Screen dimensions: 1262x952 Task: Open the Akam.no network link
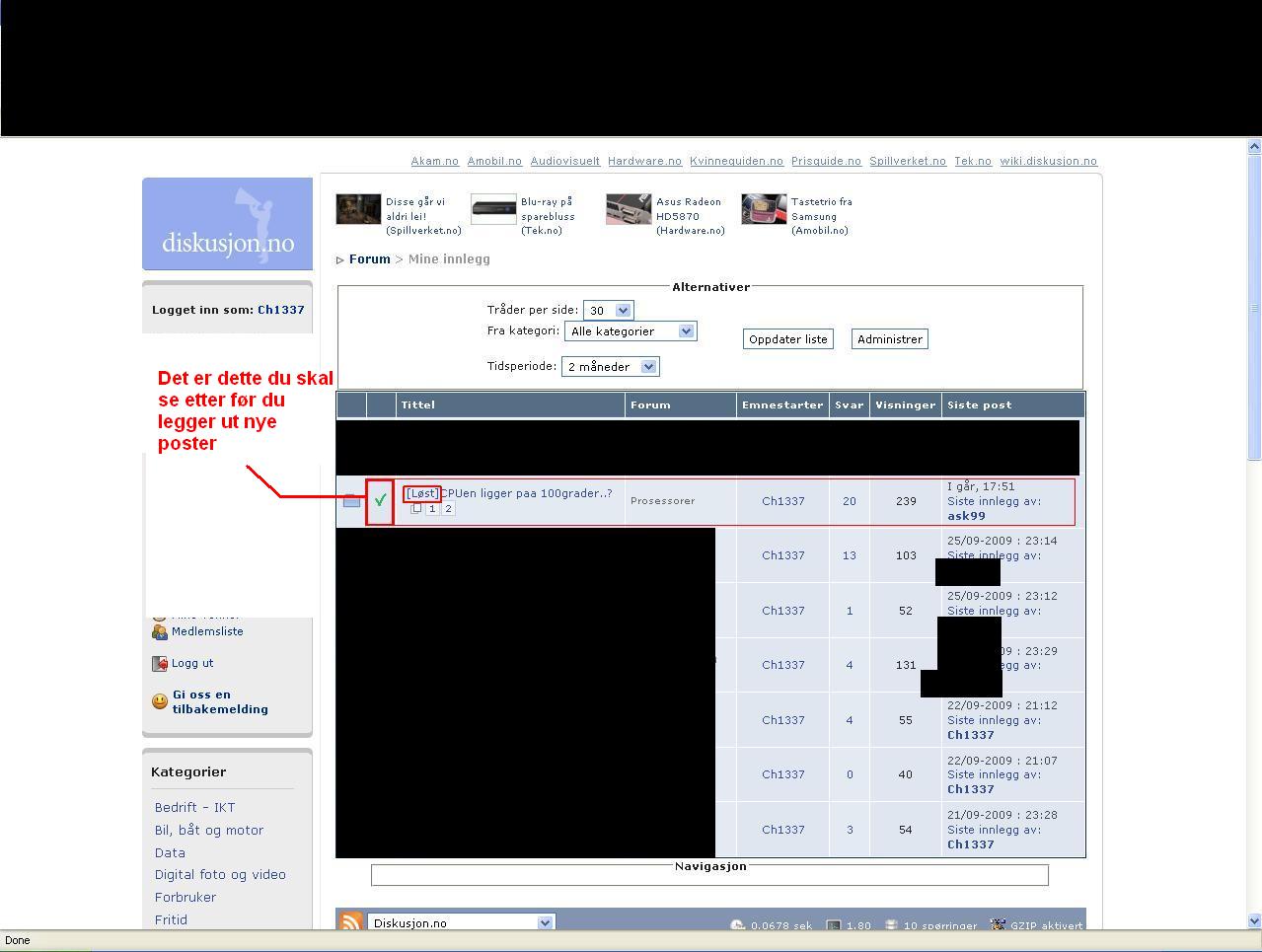pyautogui.click(x=435, y=161)
